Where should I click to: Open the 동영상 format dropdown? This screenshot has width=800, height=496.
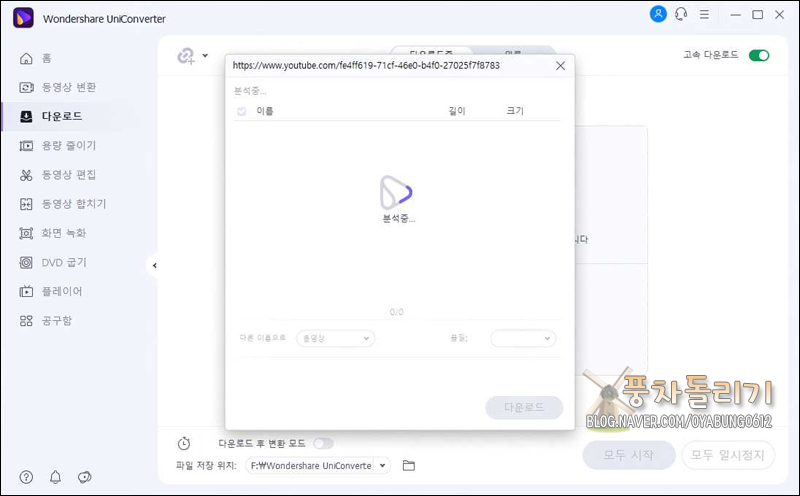335,338
